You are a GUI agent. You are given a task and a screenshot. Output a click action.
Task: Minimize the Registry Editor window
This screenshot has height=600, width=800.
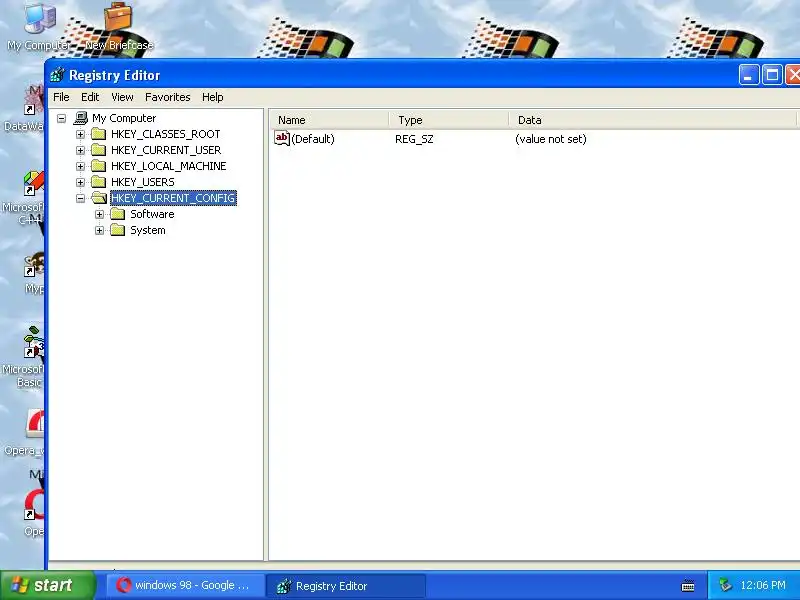click(748, 75)
